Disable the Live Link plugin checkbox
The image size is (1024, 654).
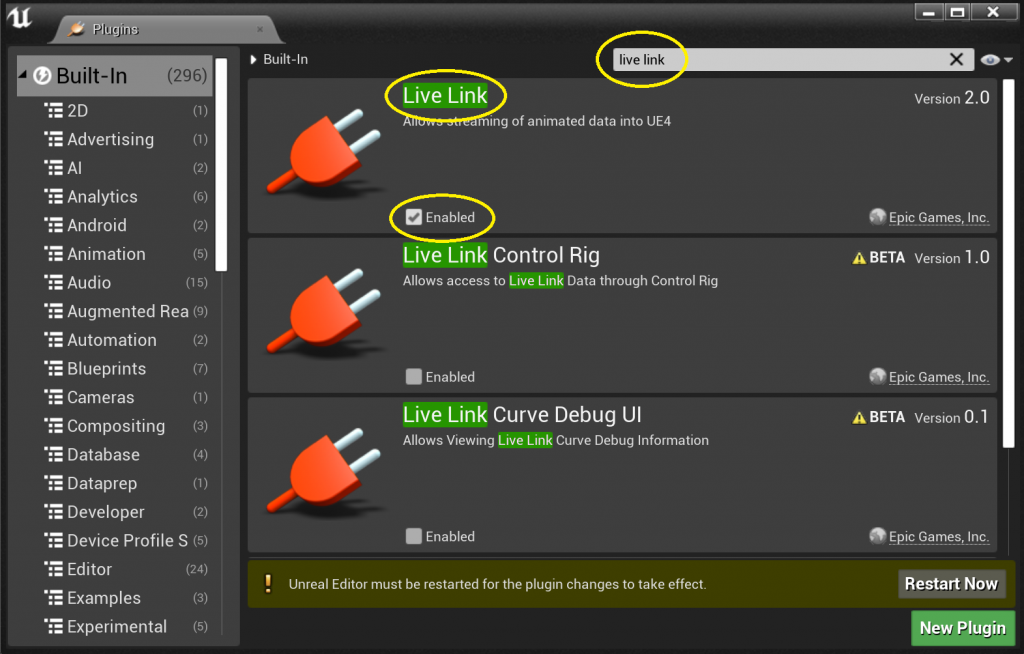pos(413,217)
